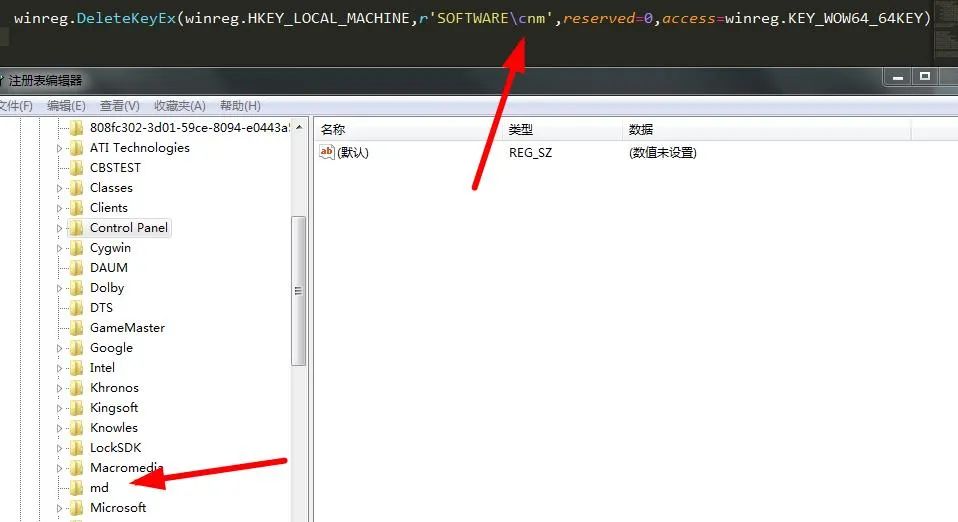This screenshot has height=522, width=958.
Task: Click the Cygwin folder icon
Action: pyautogui.click(x=76, y=248)
